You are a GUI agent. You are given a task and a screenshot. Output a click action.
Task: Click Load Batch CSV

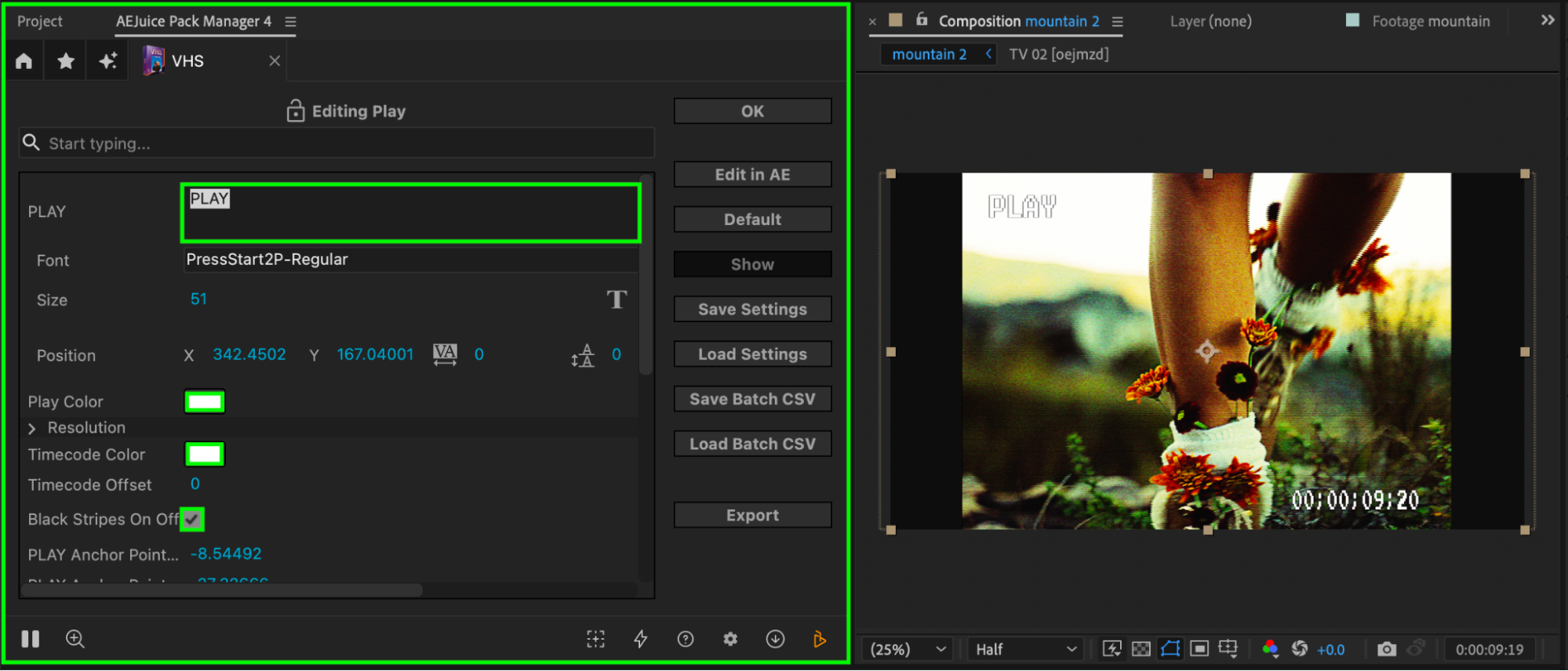tap(752, 444)
